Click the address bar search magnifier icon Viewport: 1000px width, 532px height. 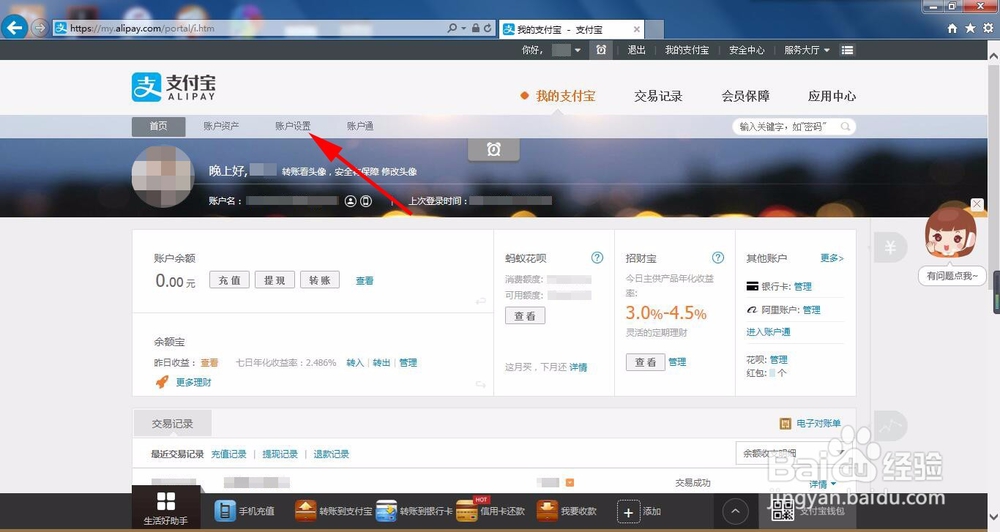pos(452,28)
